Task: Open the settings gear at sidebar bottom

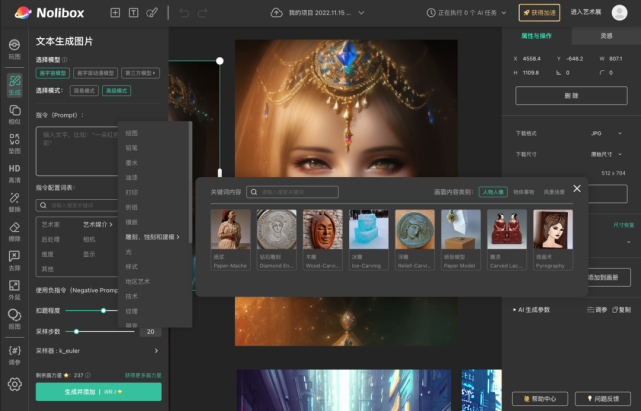Action: pyautogui.click(x=14, y=385)
